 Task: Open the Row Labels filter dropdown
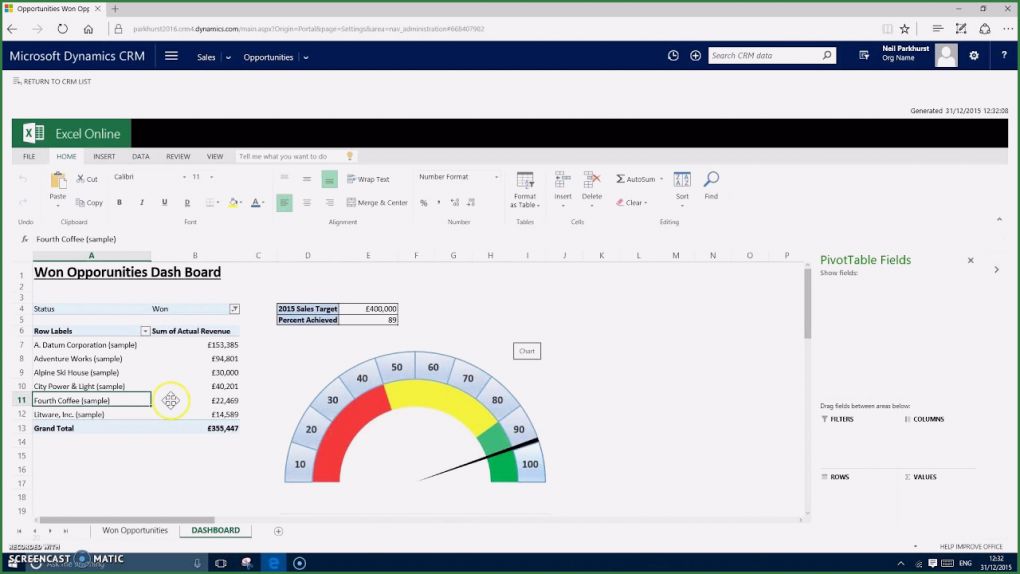[145, 331]
